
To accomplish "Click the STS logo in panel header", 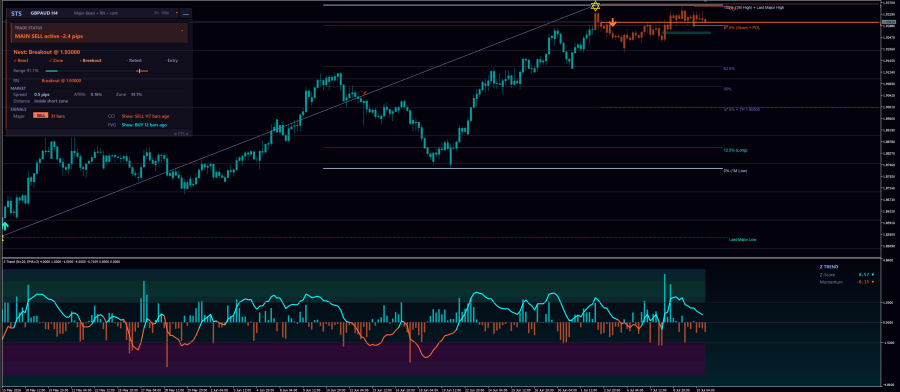I will pyautogui.click(x=17, y=13).
